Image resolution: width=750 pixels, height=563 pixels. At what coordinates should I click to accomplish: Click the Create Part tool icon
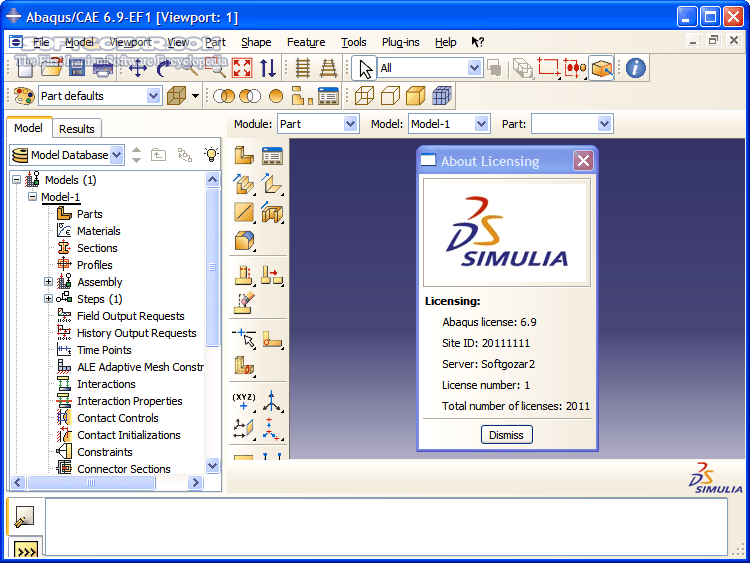point(244,155)
